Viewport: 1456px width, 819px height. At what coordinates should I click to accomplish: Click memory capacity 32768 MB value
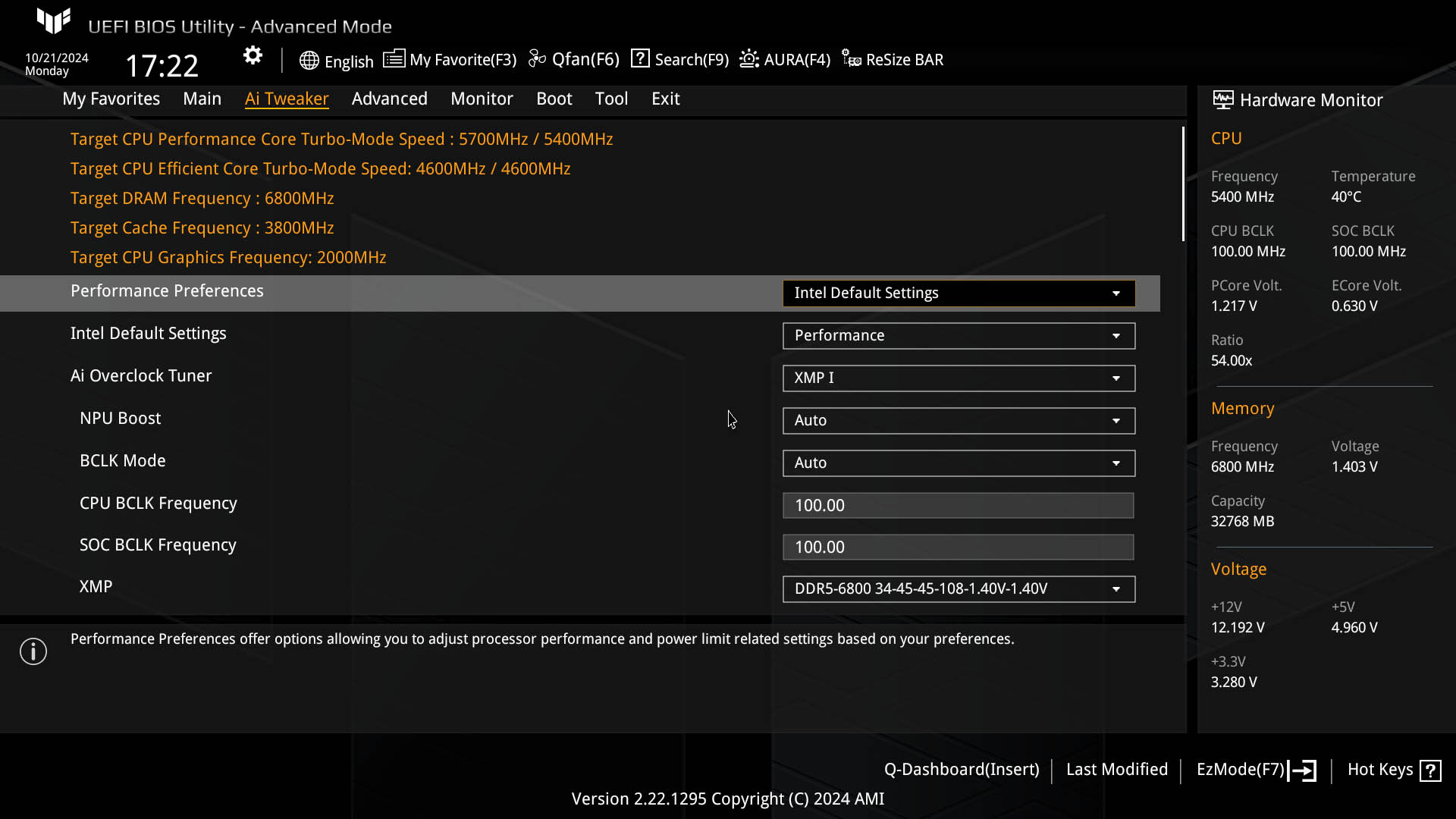coord(1242,522)
